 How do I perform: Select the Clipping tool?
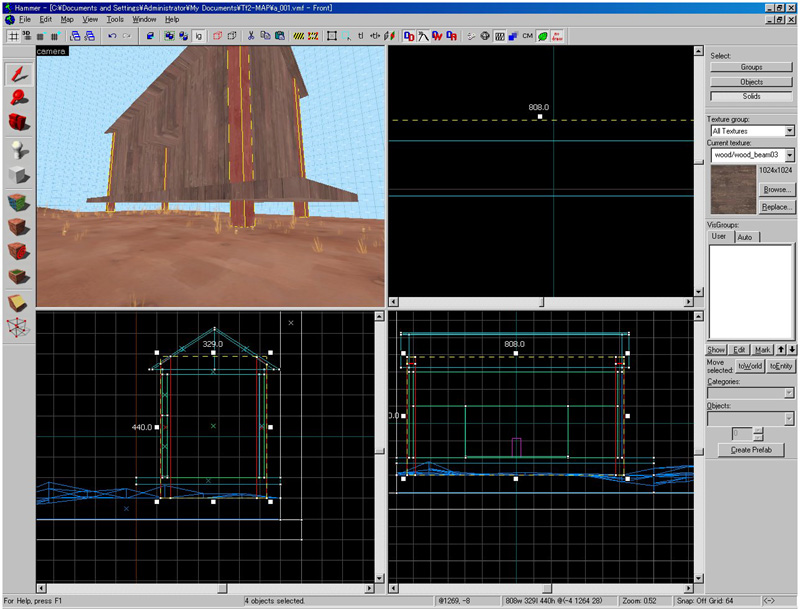19,303
